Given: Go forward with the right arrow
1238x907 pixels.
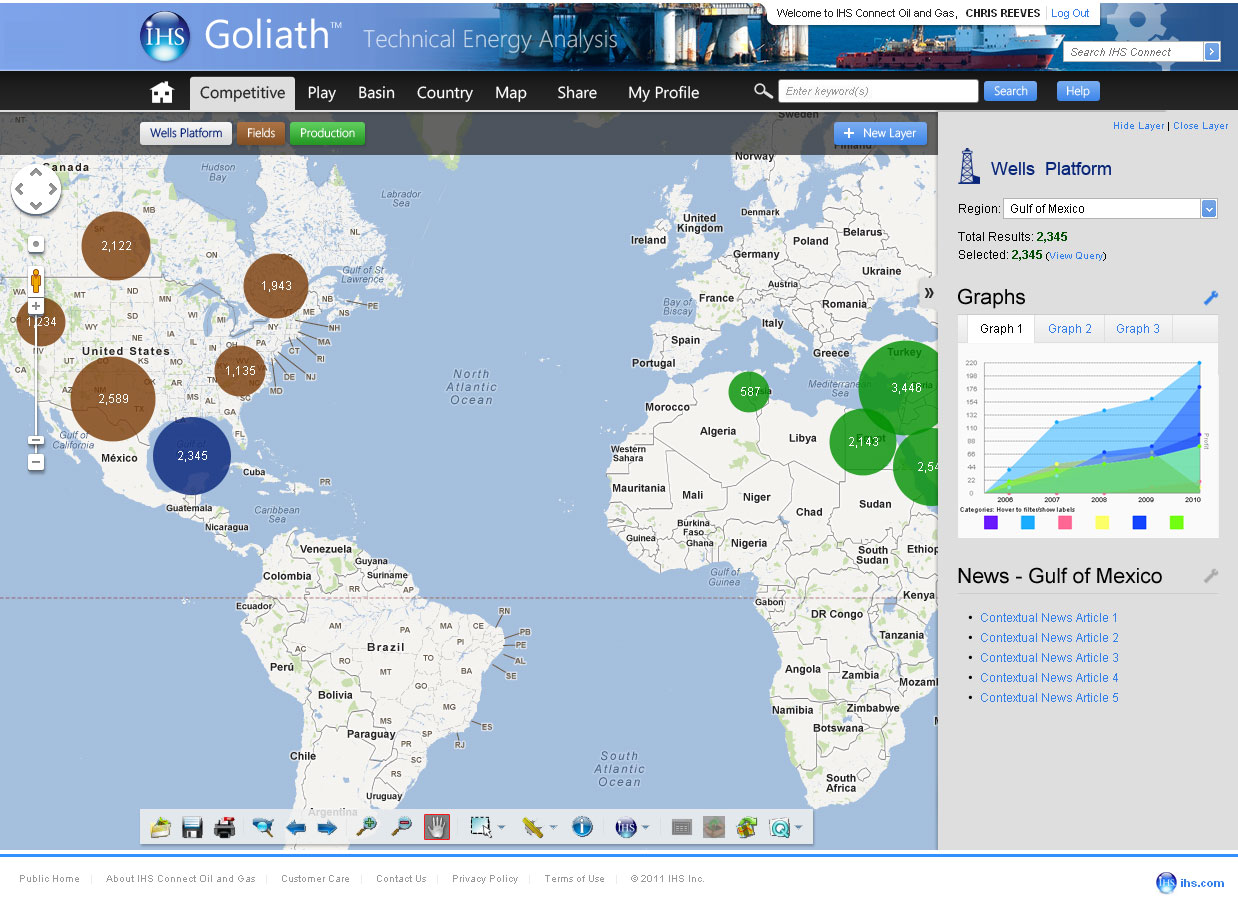Looking at the screenshot, I should 327,827.
